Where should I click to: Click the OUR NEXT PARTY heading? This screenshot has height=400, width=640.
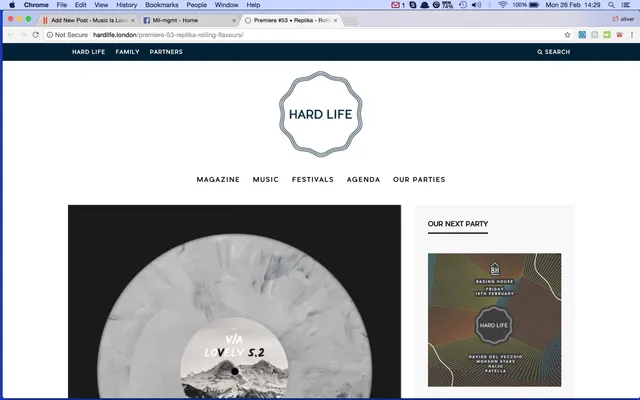[x=458, y=224]
